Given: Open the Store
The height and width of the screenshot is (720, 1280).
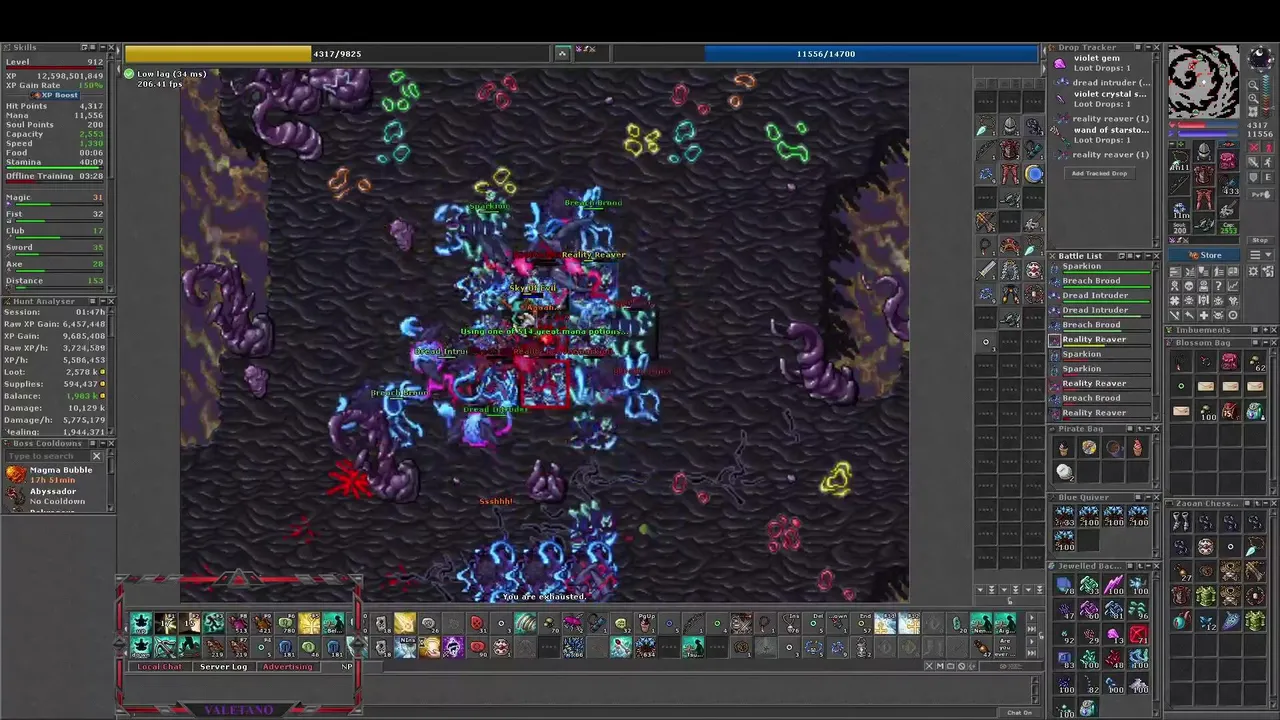Looking at the screenshot, I should 1204,255.
